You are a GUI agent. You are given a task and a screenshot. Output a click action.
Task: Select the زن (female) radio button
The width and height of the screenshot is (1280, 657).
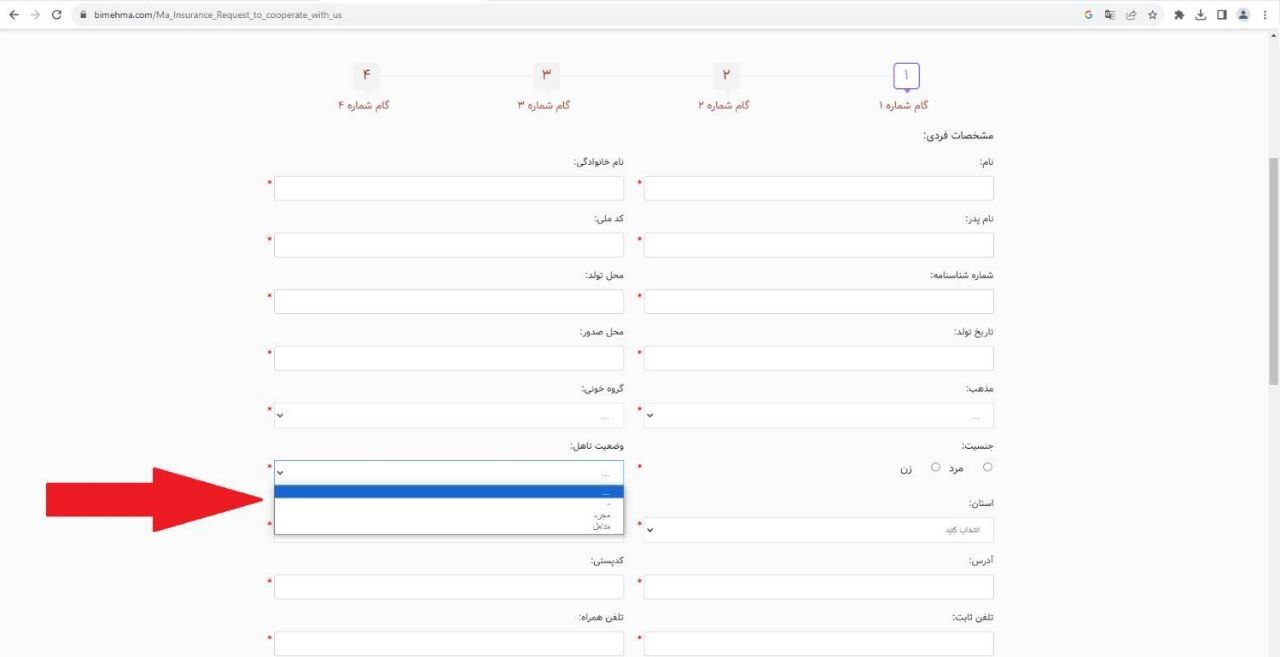(936, 467)
